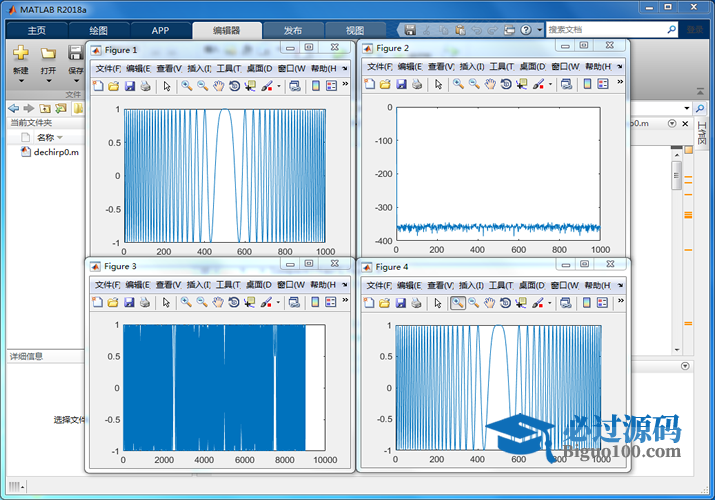Save figure icon in Figure 1 toolbar
Image resolution: width=715 pixels, height=500 pixels.
(130, 86)
